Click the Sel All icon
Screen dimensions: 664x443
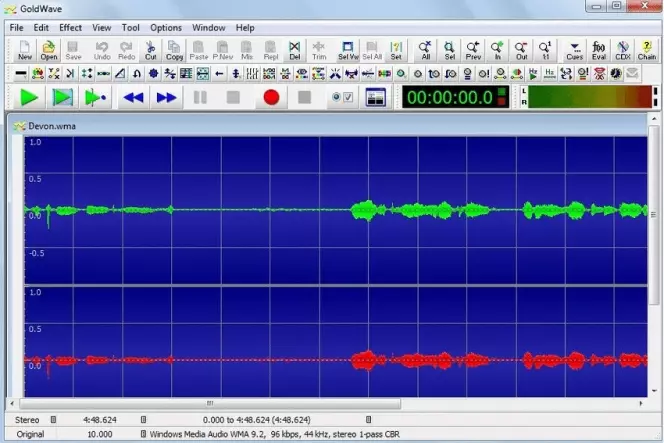click(x=372, y=50)
